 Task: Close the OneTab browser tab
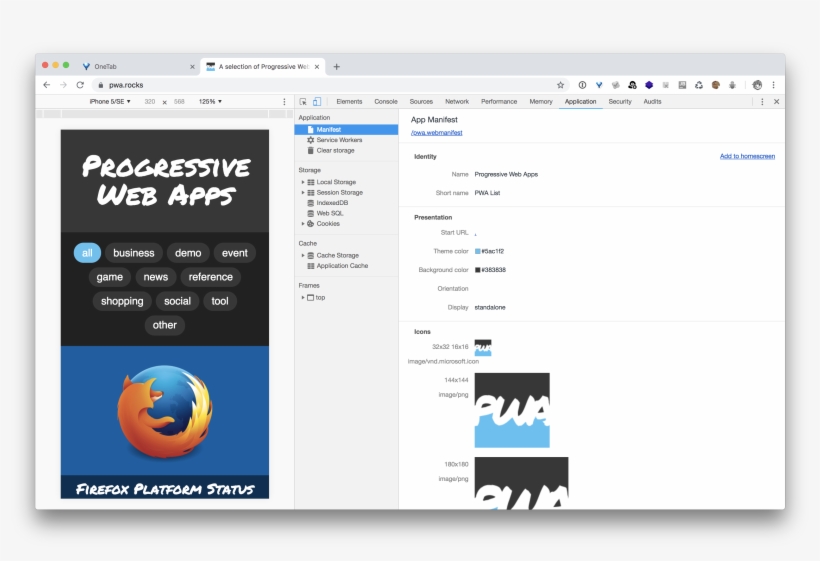click(192, 66)
